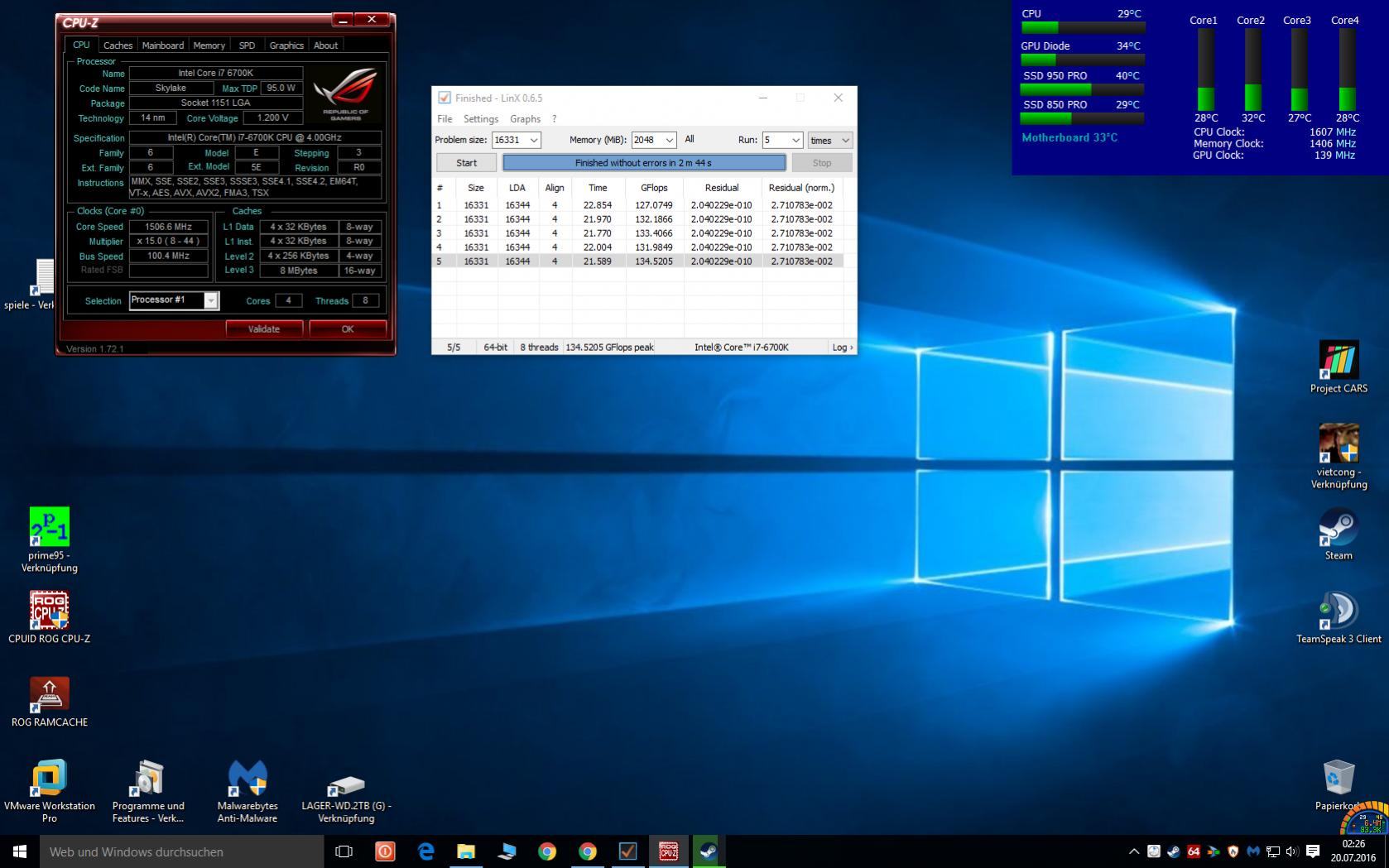The height and width of the screenshot is (868, 1389).
Task: Open the prime95 desktop shortcut
Action: pyautogui.click(x=49, y=540)
